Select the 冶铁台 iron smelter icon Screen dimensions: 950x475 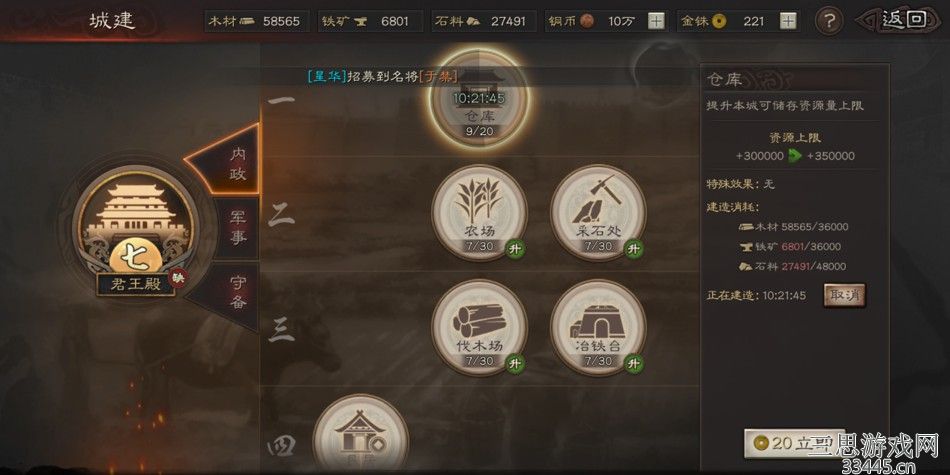point(598,328)
